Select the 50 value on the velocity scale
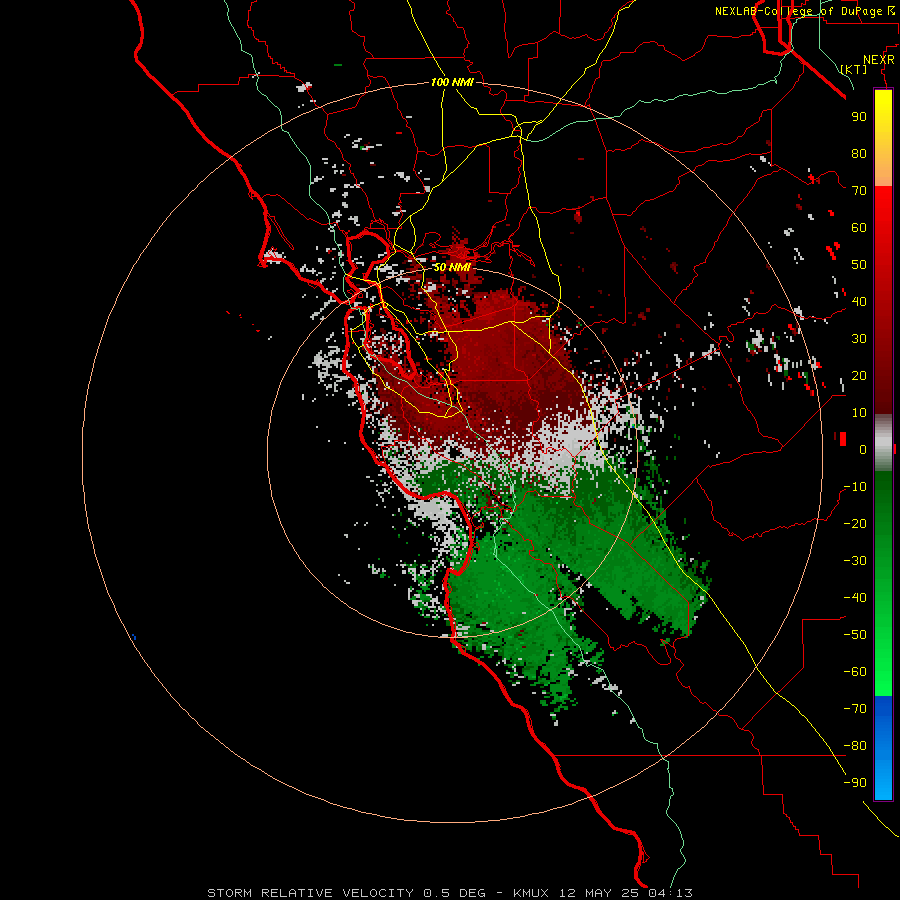Screen dimensions: 900x900 (x=859, y=265)
